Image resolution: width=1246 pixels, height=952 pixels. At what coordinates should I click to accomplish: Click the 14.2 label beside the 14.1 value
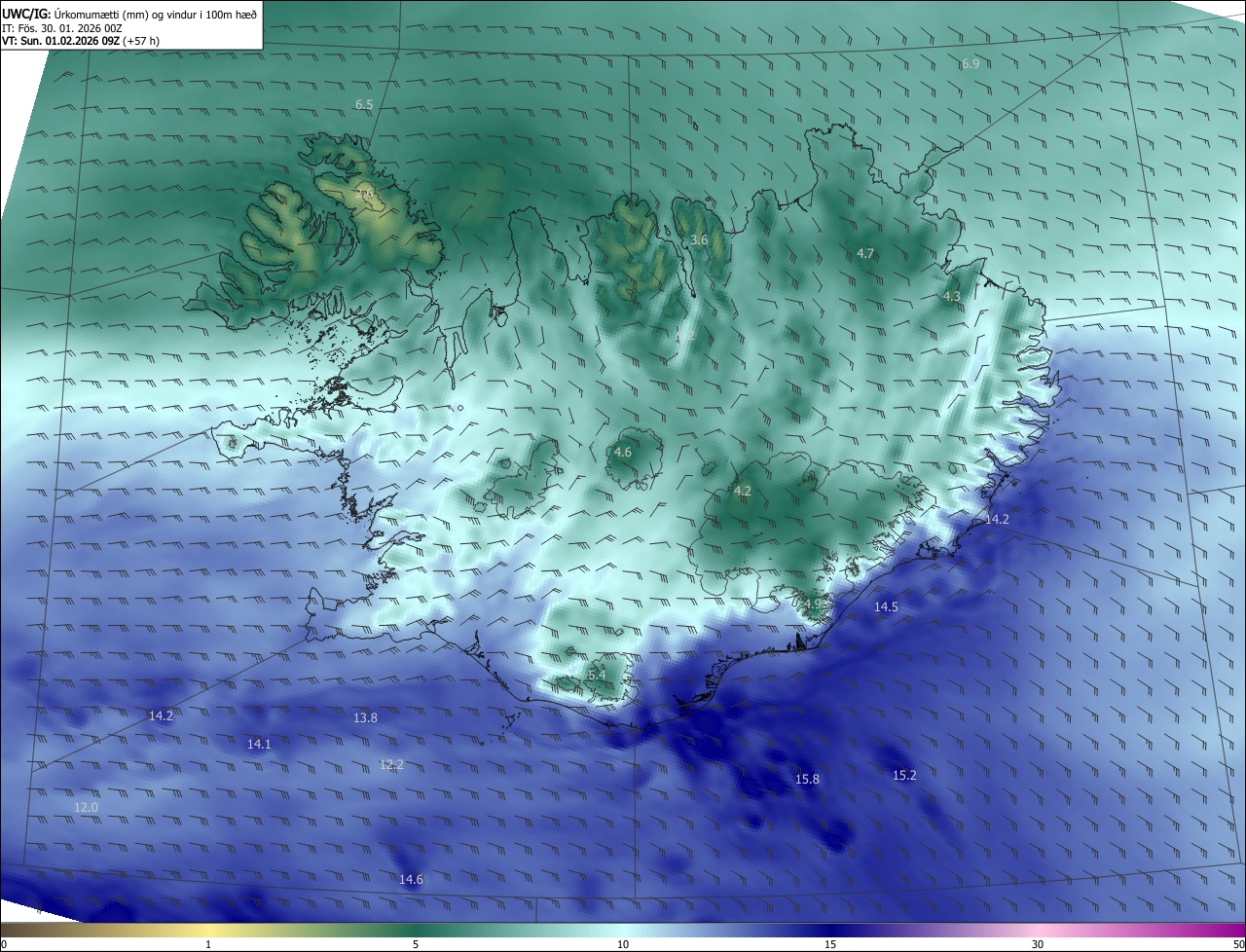coord(161,715)
